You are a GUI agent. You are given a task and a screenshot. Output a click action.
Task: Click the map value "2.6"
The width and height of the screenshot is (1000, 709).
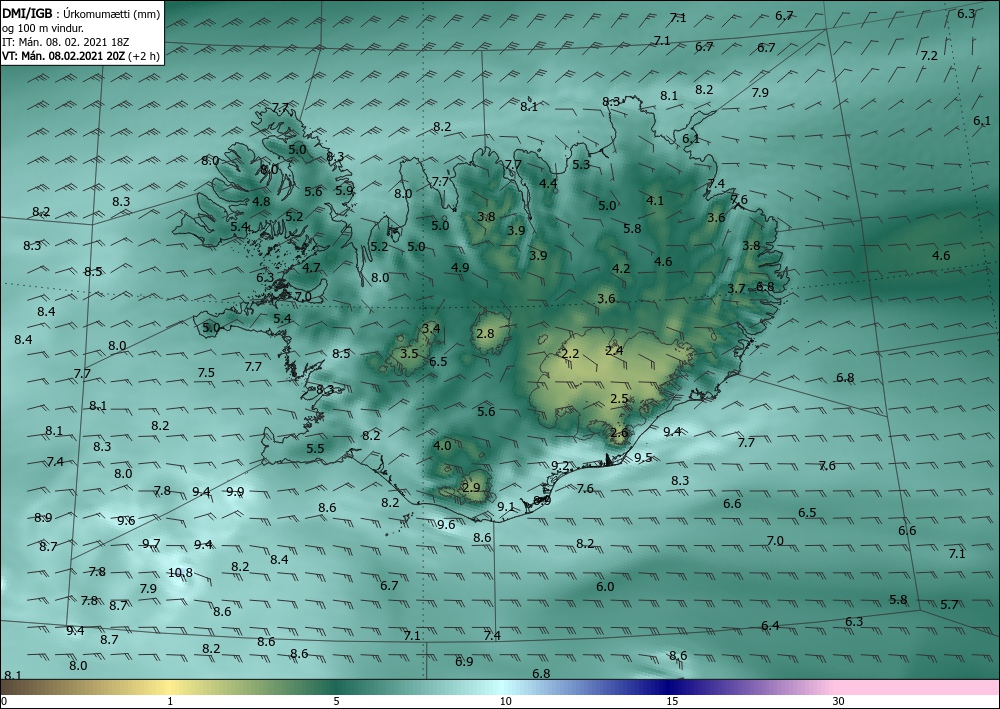619,432
